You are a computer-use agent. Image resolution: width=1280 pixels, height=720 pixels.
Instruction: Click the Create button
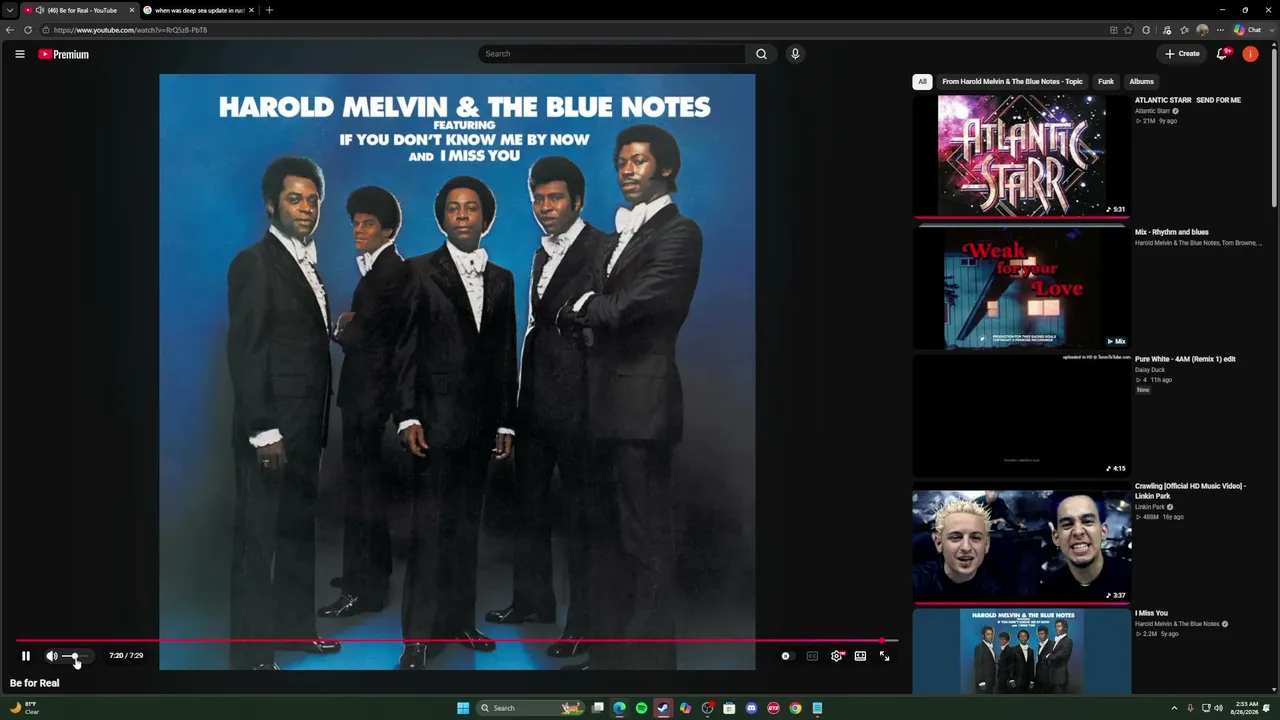(1182, 54)
